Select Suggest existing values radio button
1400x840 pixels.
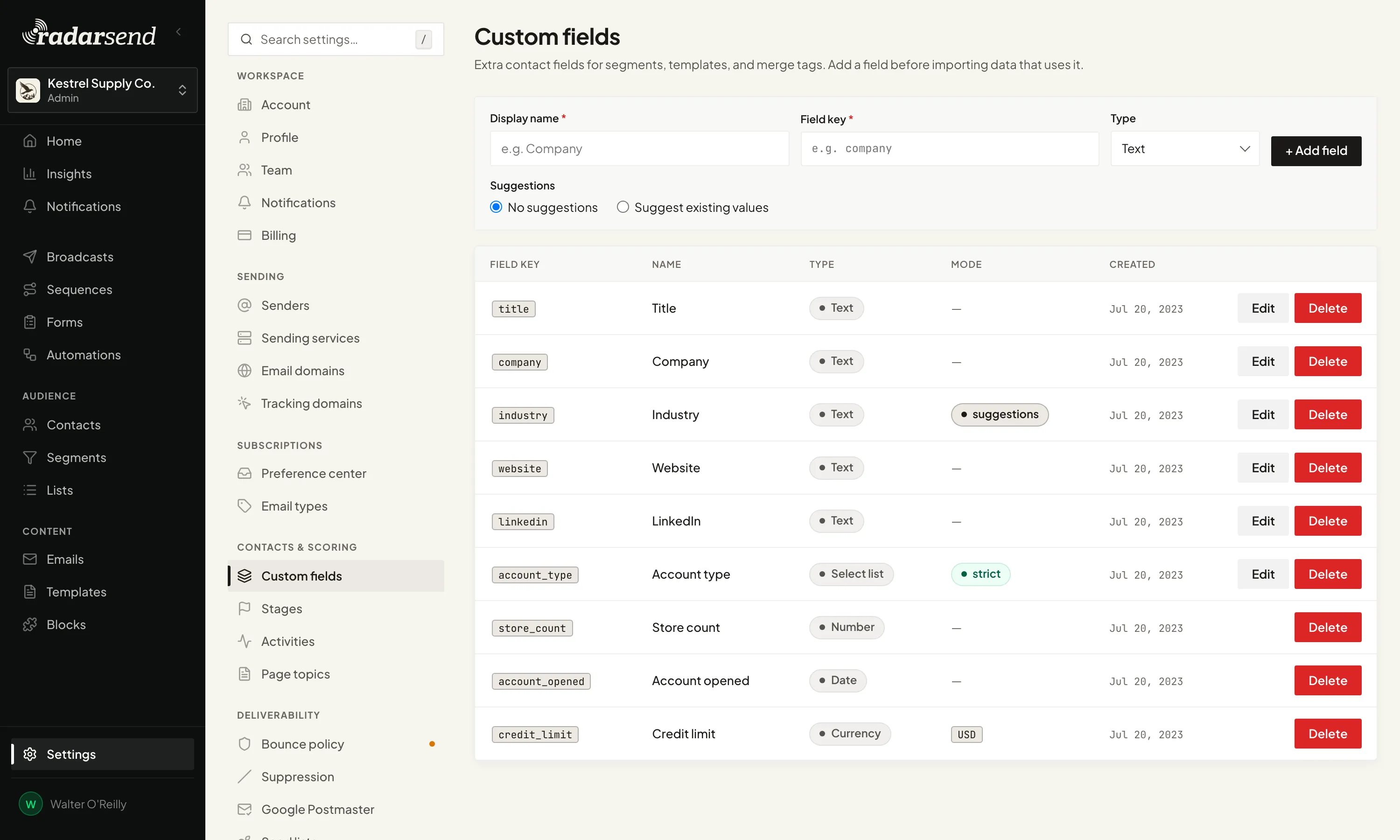click(x=623, y=207)
